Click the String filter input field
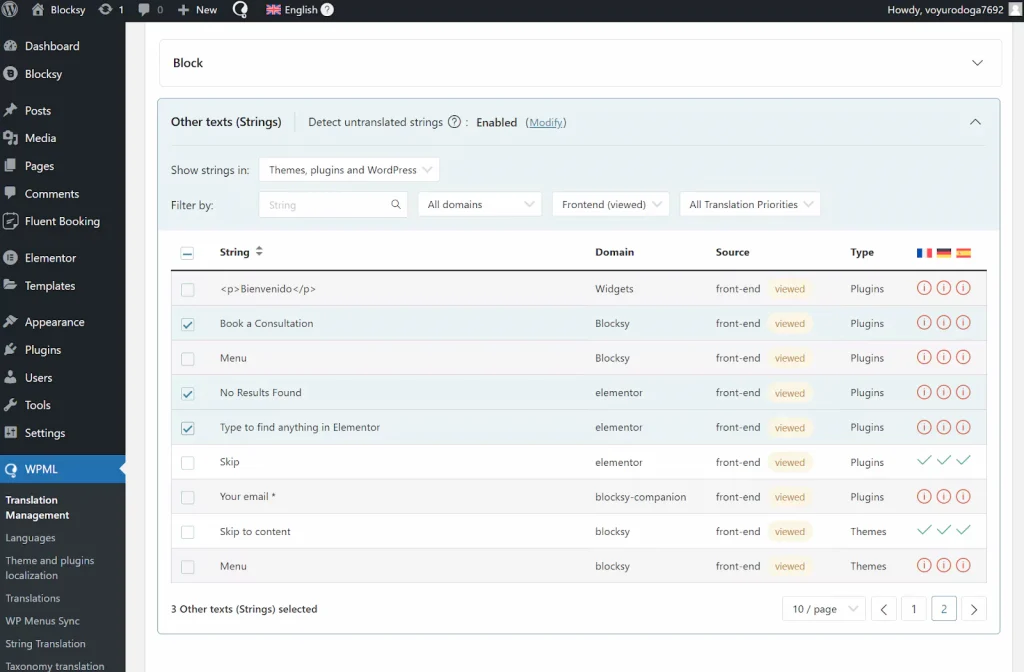Screen dimensions: 1024x672 point(333,204)
